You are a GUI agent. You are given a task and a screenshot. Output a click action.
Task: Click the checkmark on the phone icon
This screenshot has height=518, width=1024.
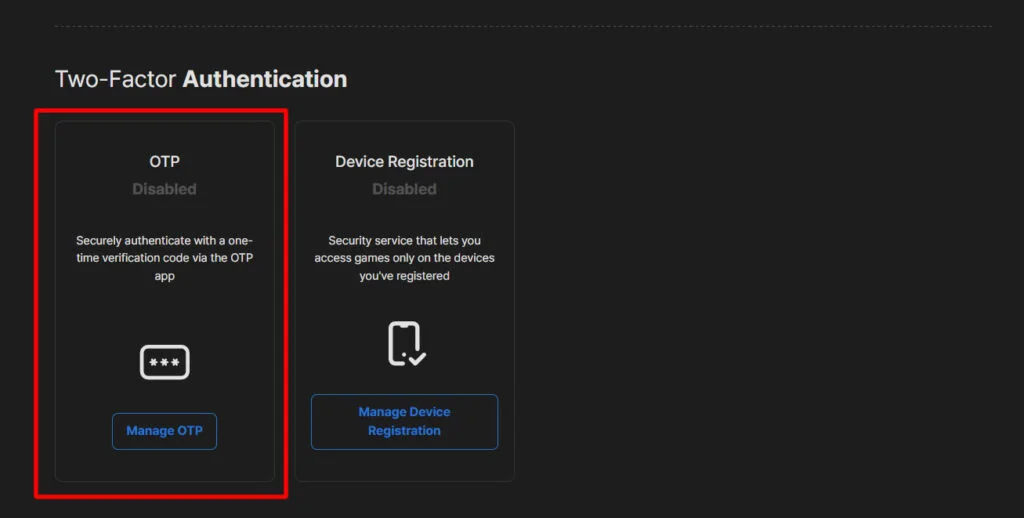(x=416, y=356)
